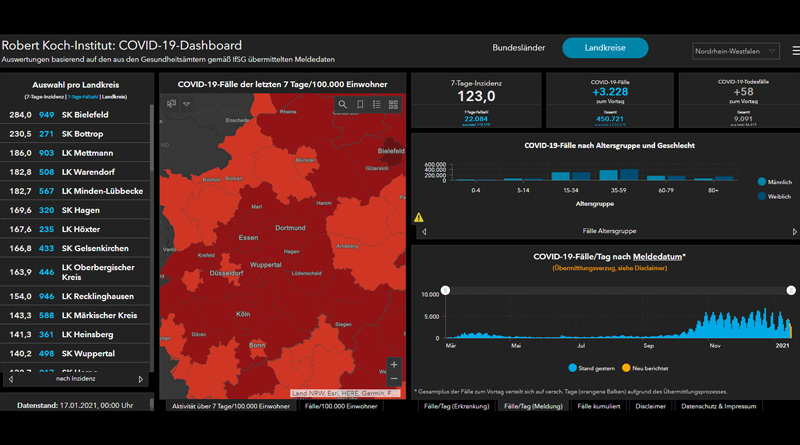
Task: Toggle the Stand gestern legend series
Action: (x=591, y=368)
